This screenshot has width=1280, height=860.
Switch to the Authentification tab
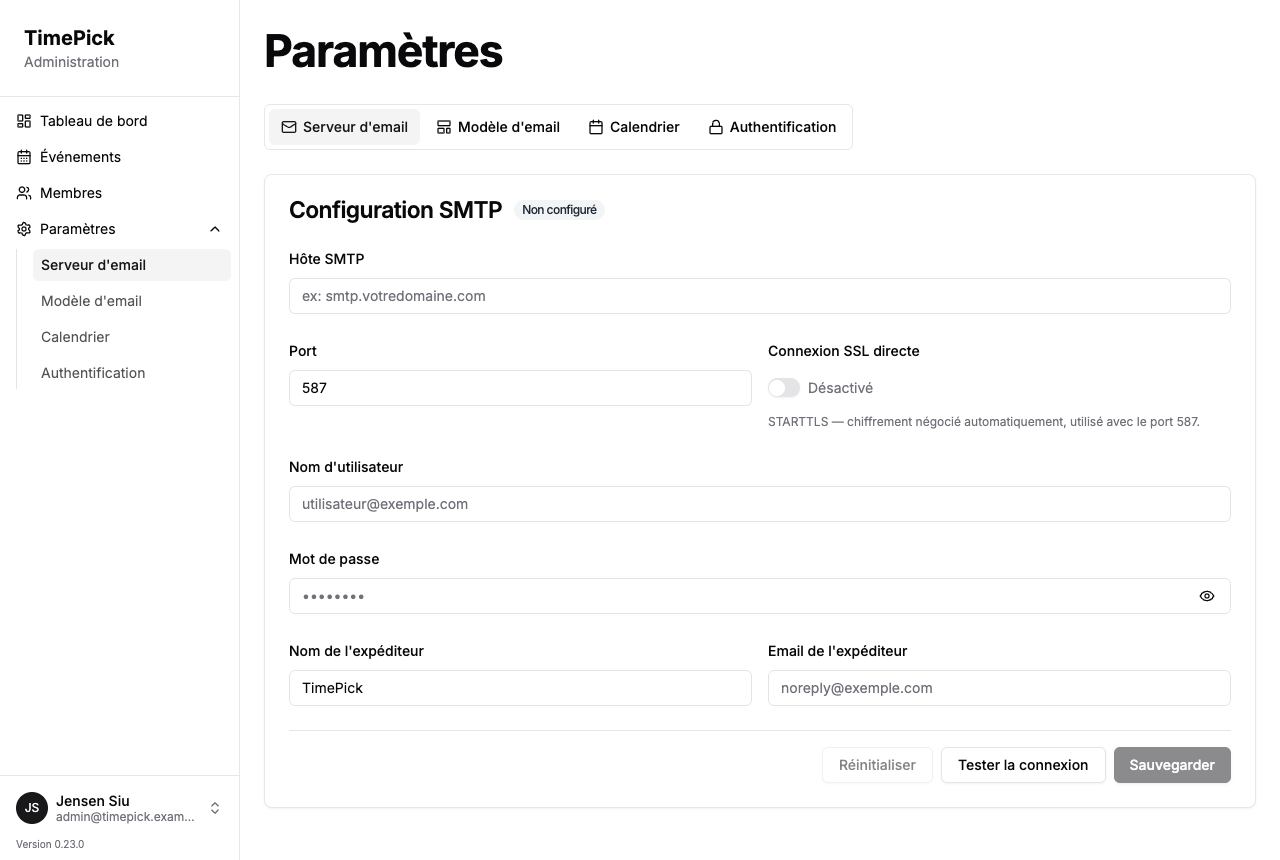772,127
